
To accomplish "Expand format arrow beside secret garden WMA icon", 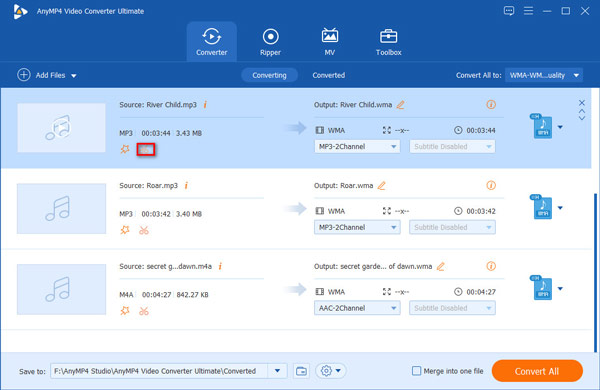I will [x=560, y=289].
